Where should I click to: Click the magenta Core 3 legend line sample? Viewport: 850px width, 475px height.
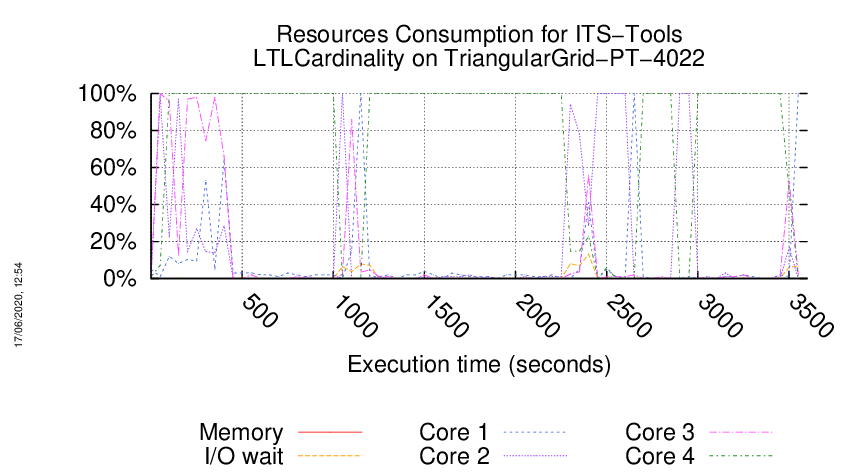click(742, 432)
